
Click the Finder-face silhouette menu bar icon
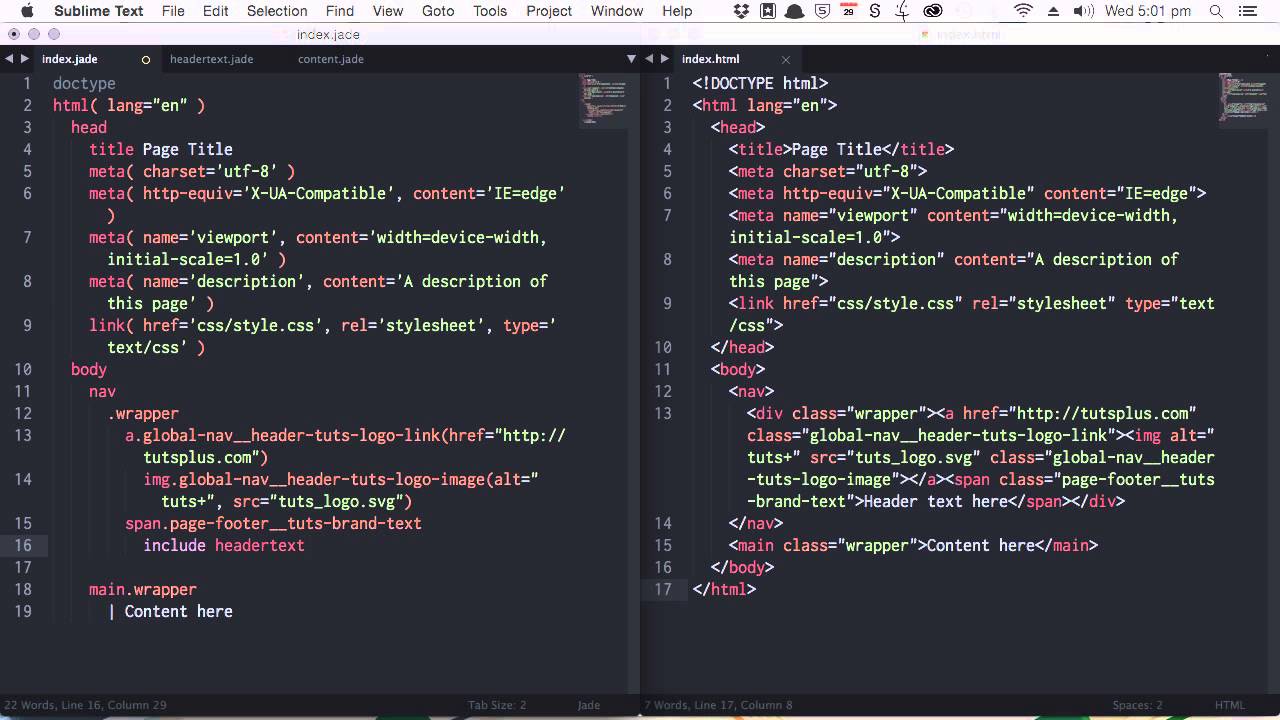tap(902, 11)
